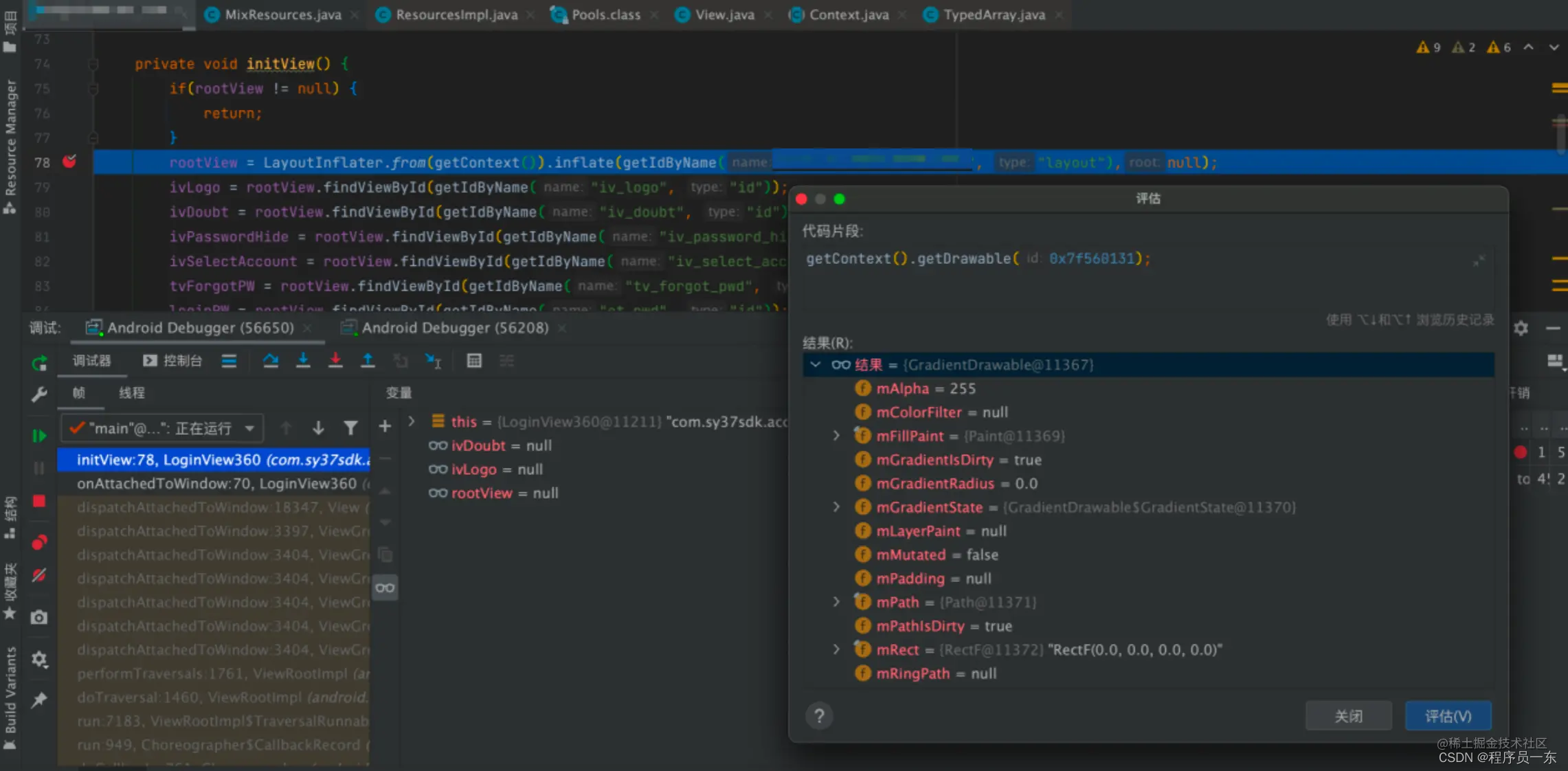Click the red Force Step Into icon
This screenshot has width=1568, height=771.
[x=335, y=361]
